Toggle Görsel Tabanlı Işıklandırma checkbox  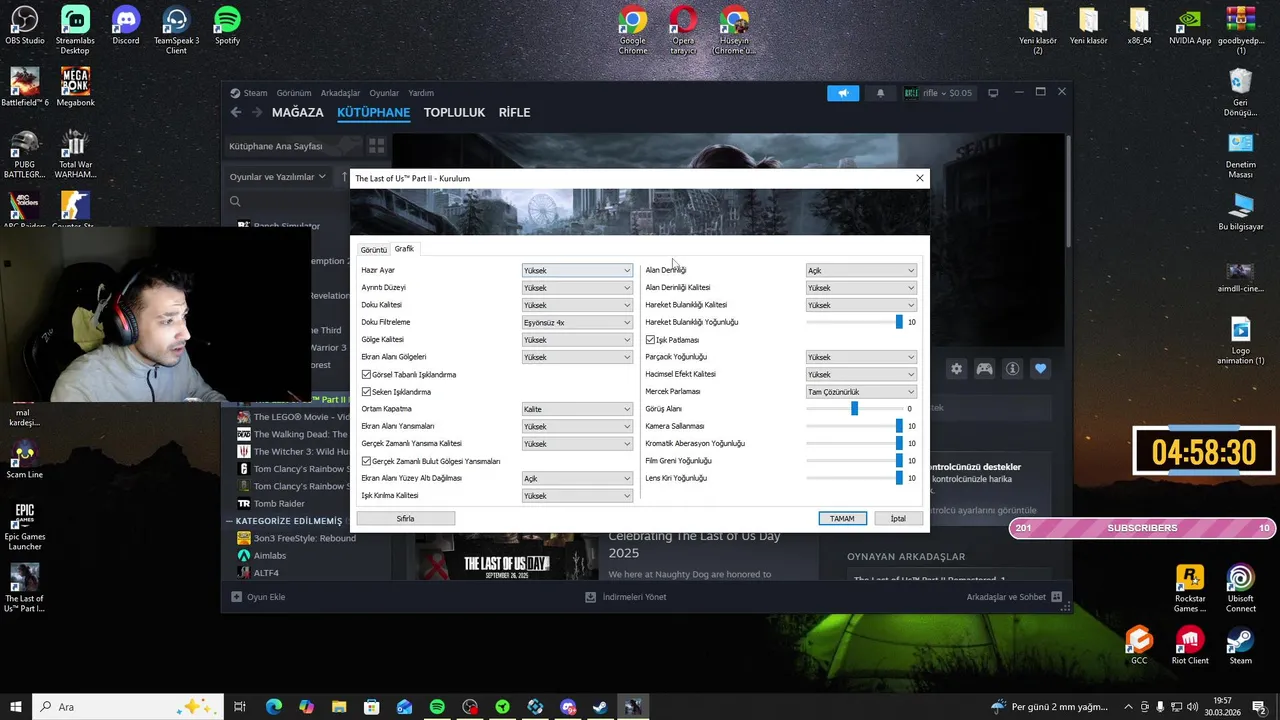(x=366, y=375)
